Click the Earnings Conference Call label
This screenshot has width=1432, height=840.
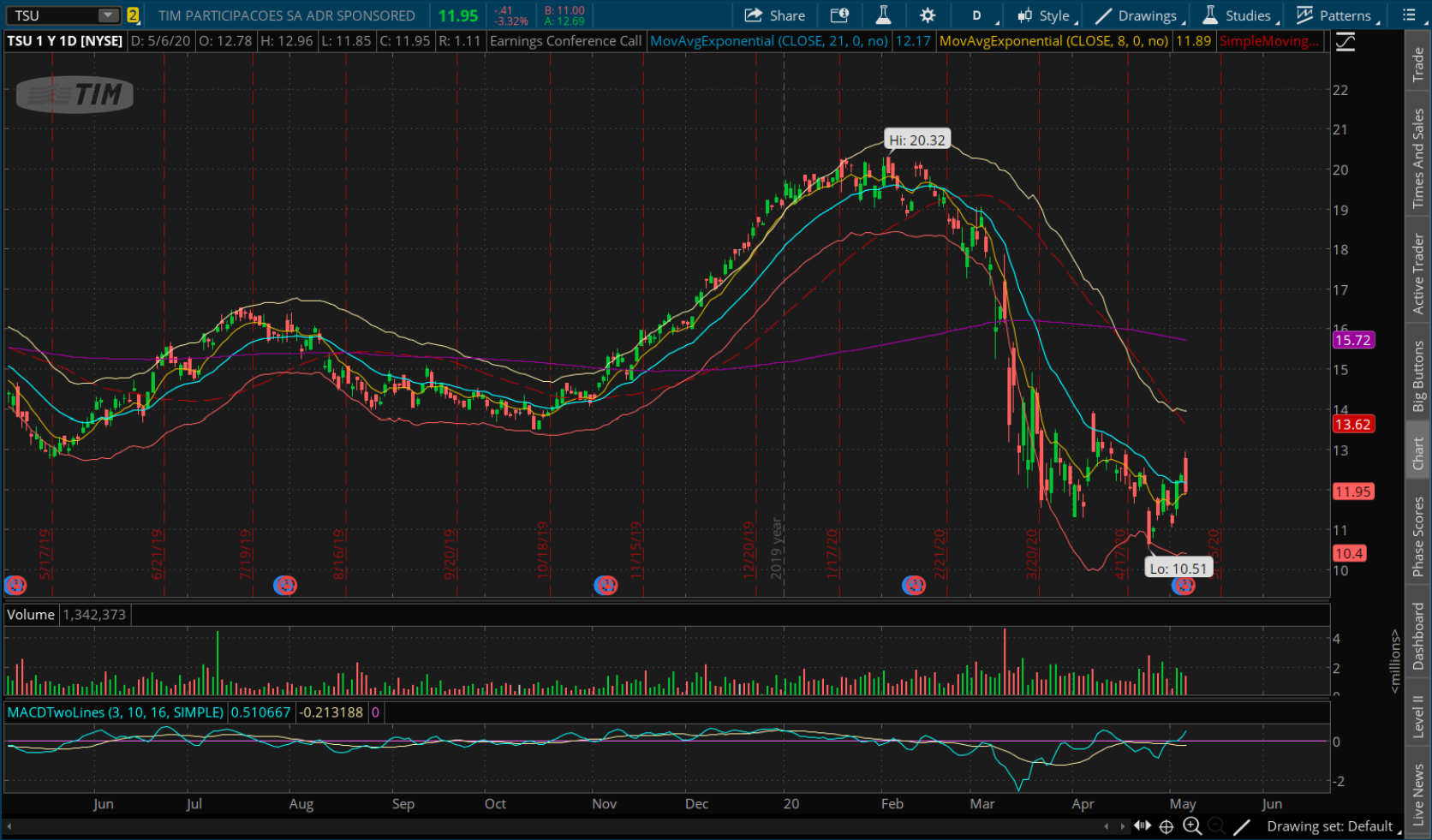click(565, 41)
